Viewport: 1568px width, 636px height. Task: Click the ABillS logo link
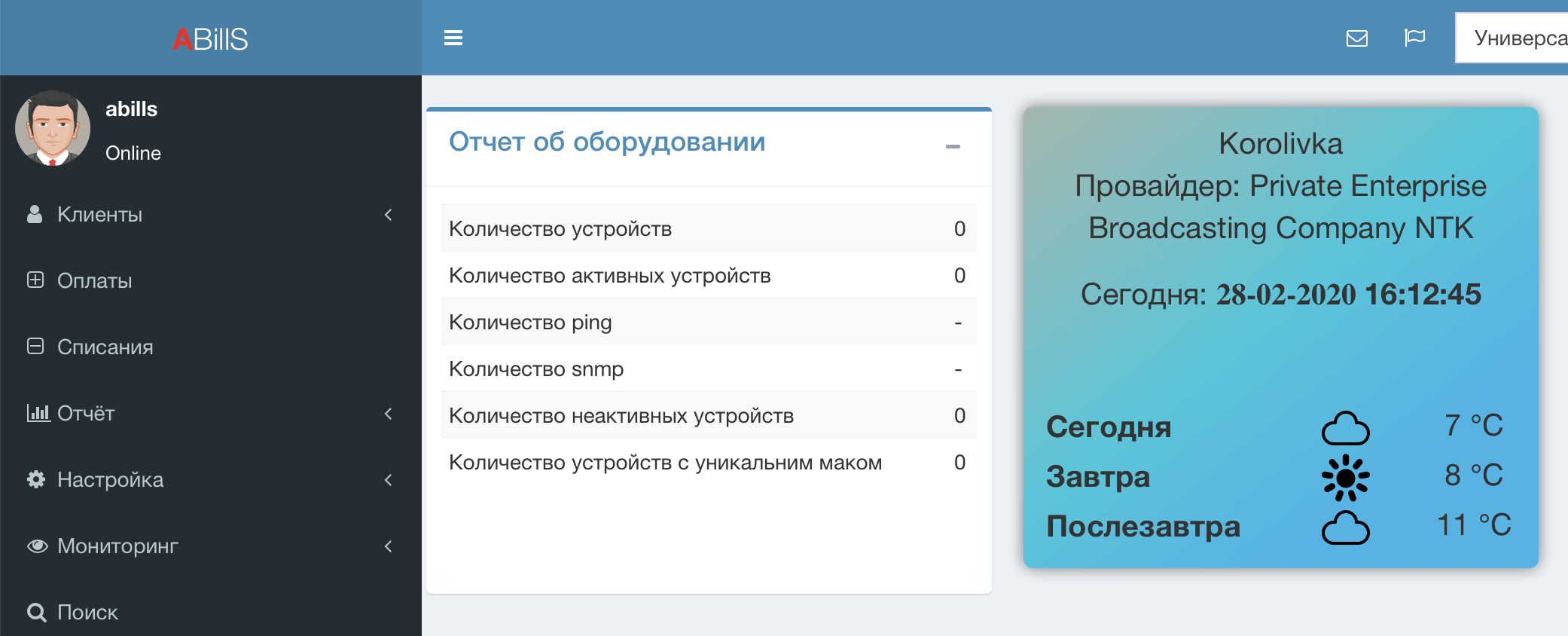pyautogui.click(x=210, y=39)
